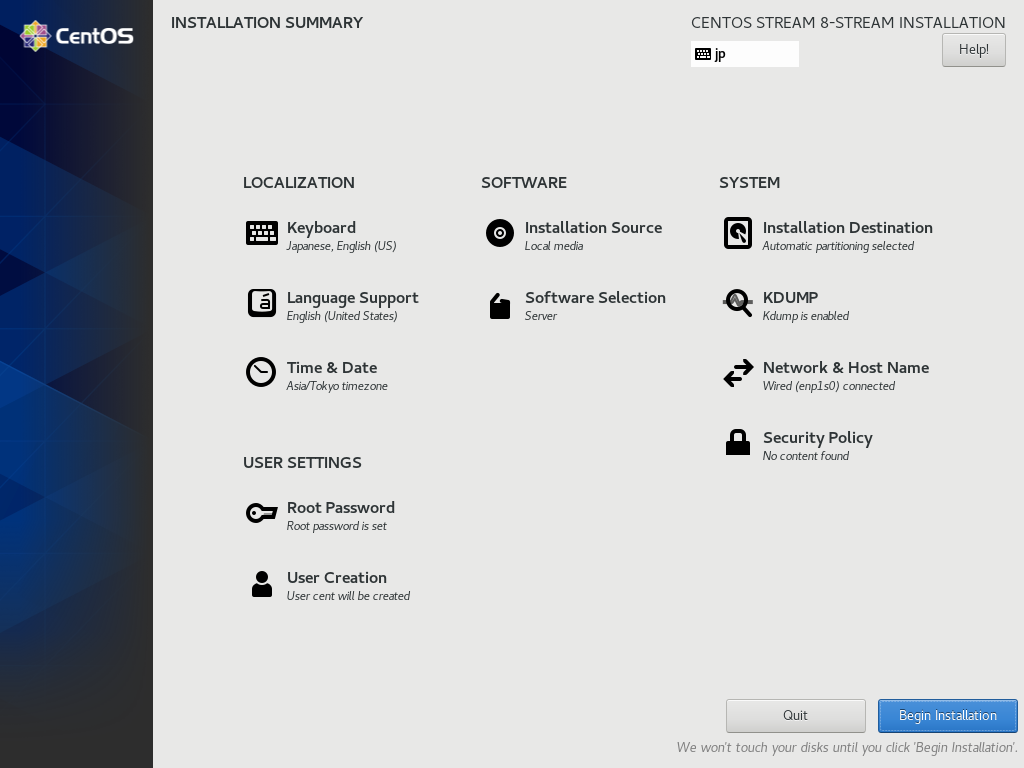Click the "CENTOS STREAM 8-STREAM INSTALLATION" header text

coord(848,23)
